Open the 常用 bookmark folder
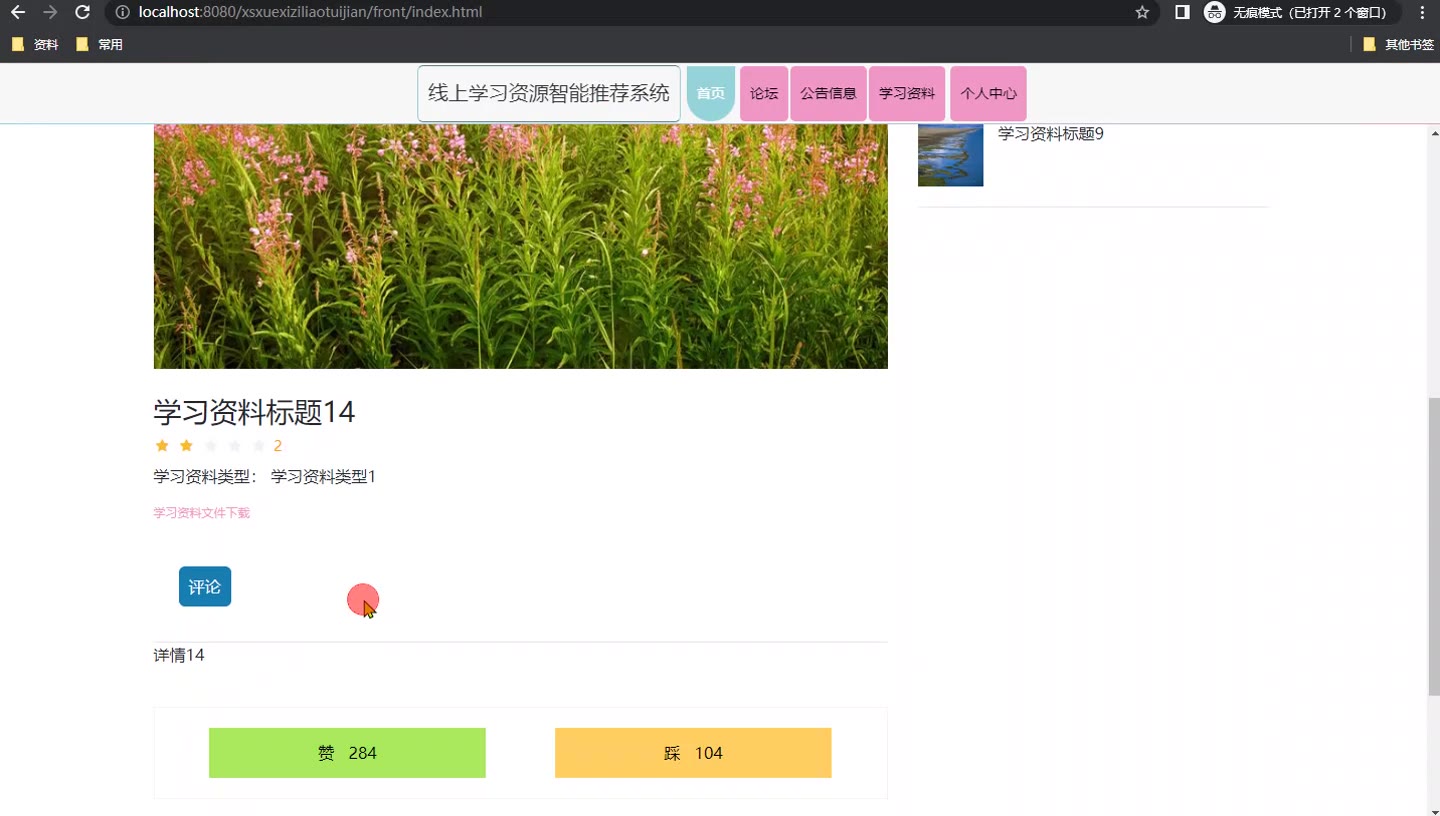This screenshot has width=1440, height=816. (99, 44)
